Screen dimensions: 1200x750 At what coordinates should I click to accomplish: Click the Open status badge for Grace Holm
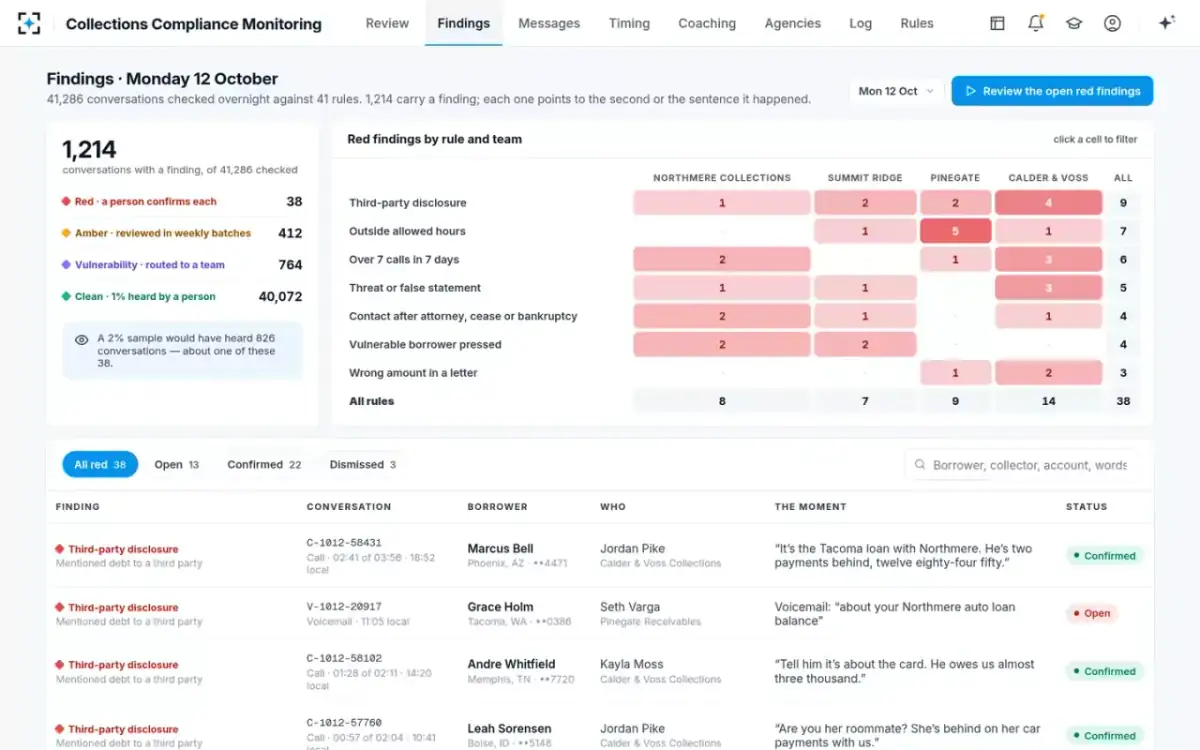(x=1091, y=614)
